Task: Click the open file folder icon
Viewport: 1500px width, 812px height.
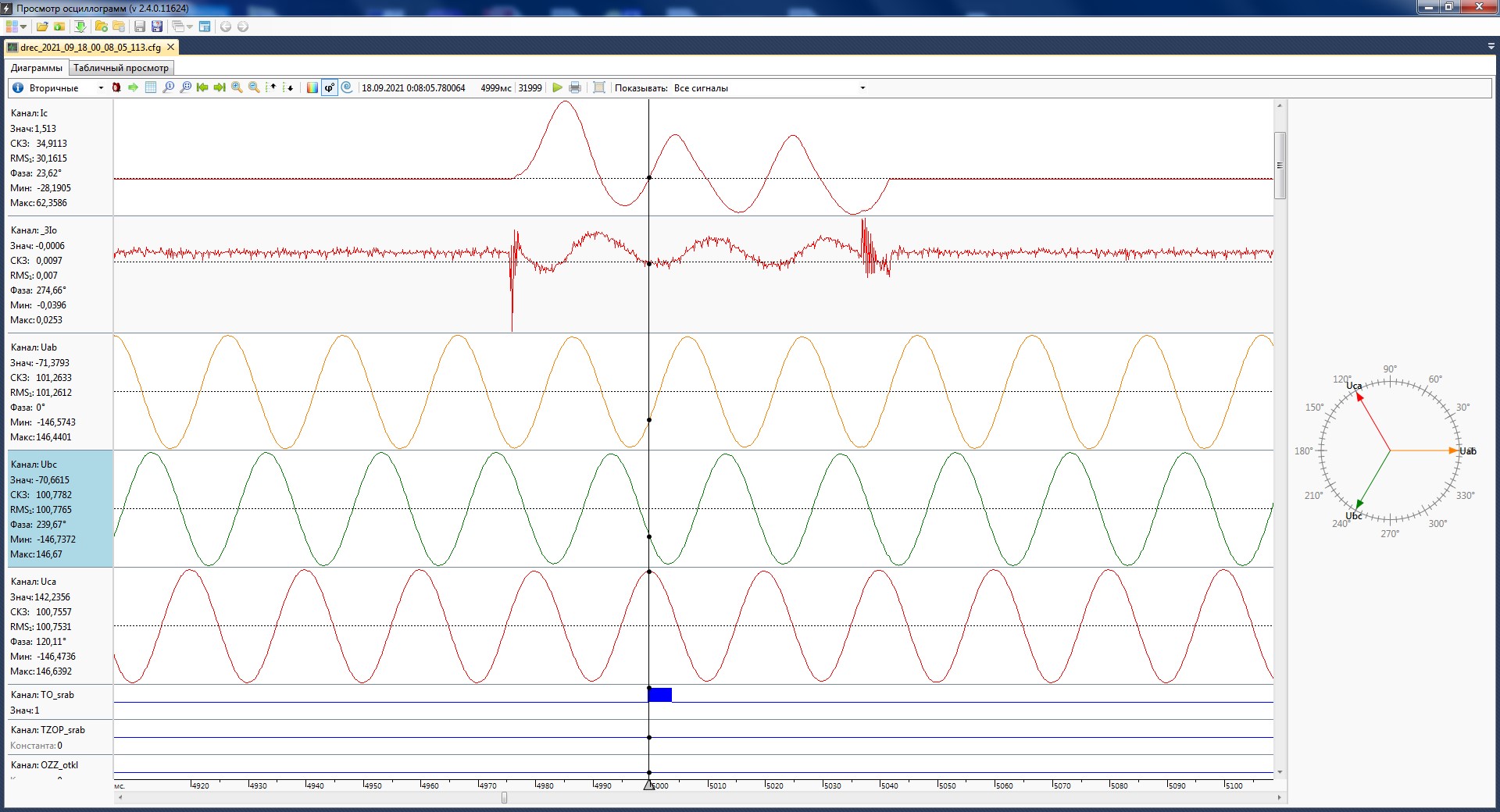Action: click(42, 27)
